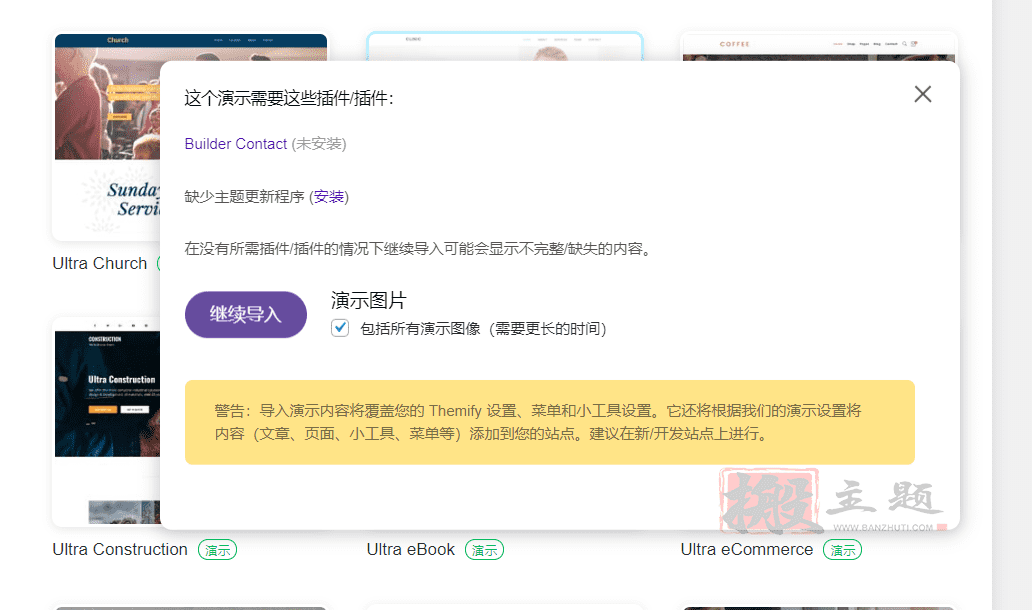
Task: Select the Clinic demo thumbnail behind dialog
Action: [505, 46]
